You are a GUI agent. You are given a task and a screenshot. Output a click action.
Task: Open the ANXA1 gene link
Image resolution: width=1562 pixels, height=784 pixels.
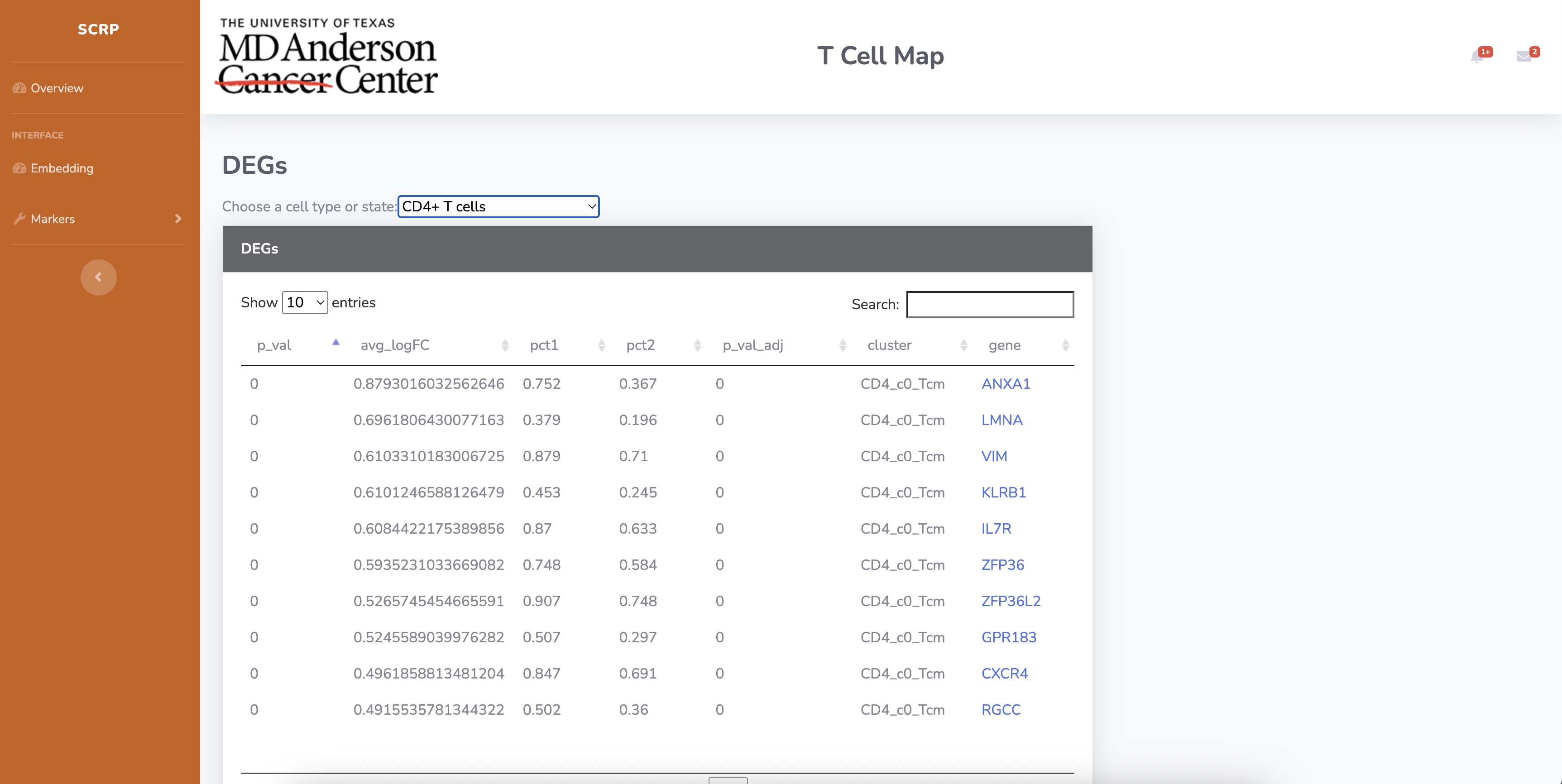click(1006, 383)
